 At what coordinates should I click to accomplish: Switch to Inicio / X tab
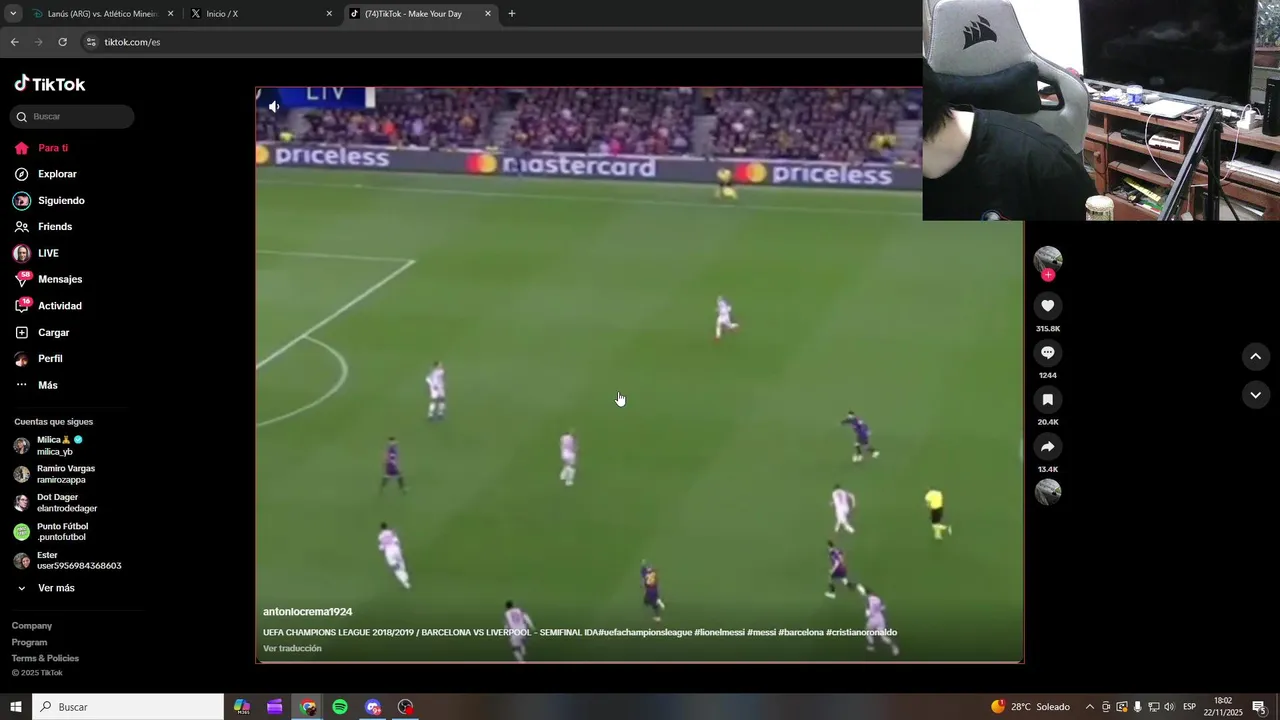(x=260, y=14)
